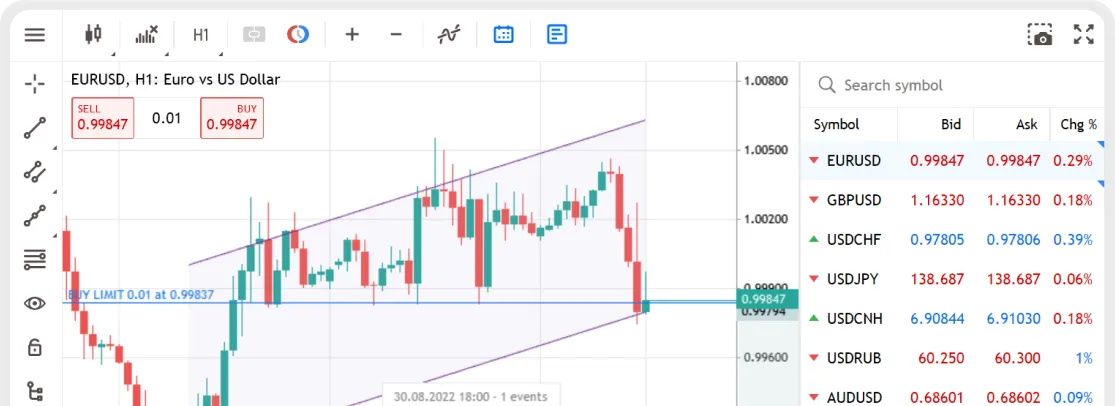The width and height of the screenshot is (1115, 406).
Task: Zoom out the chart with minus icon
Action: click(396, 35)
